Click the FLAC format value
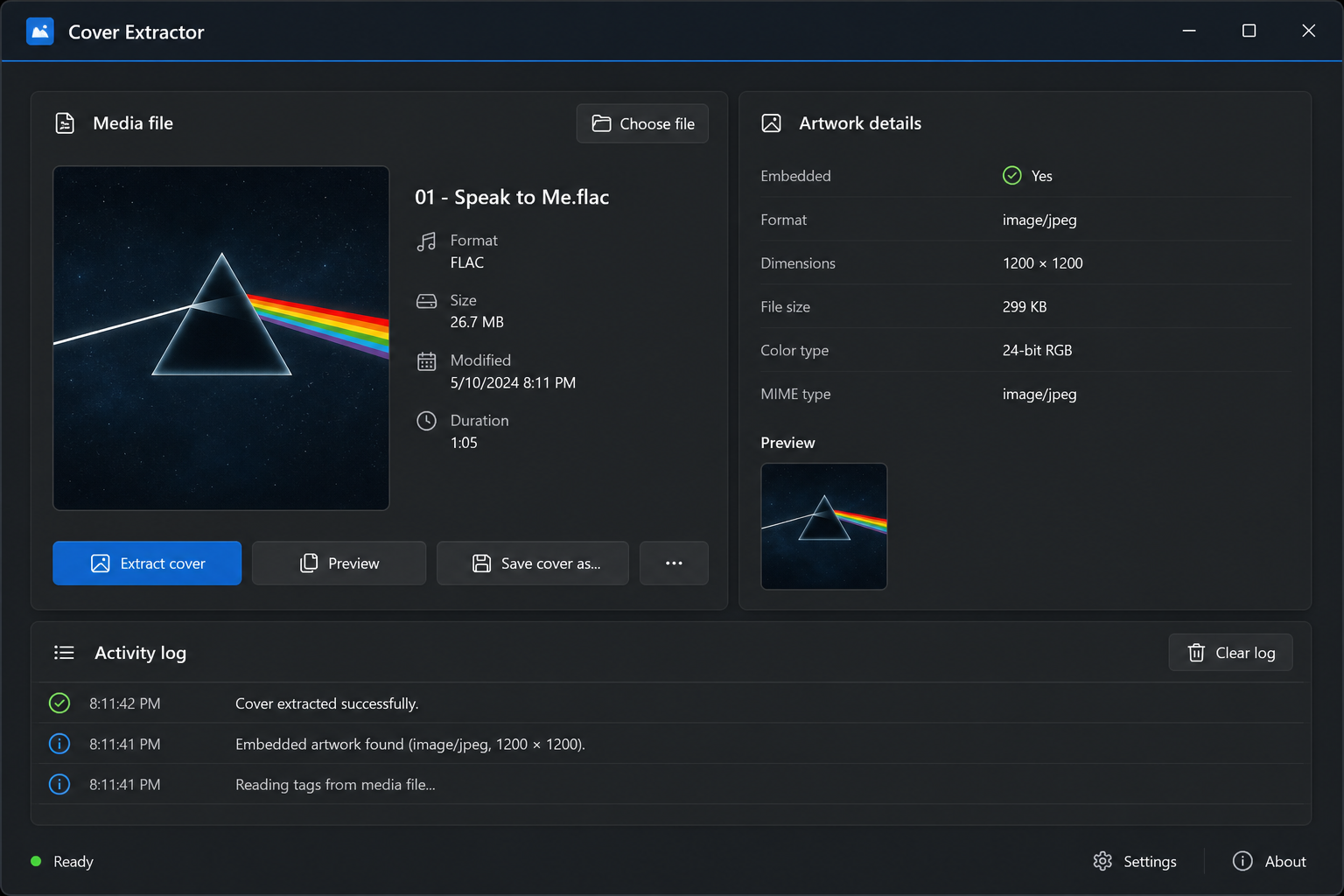 click(x=467, y=262)
